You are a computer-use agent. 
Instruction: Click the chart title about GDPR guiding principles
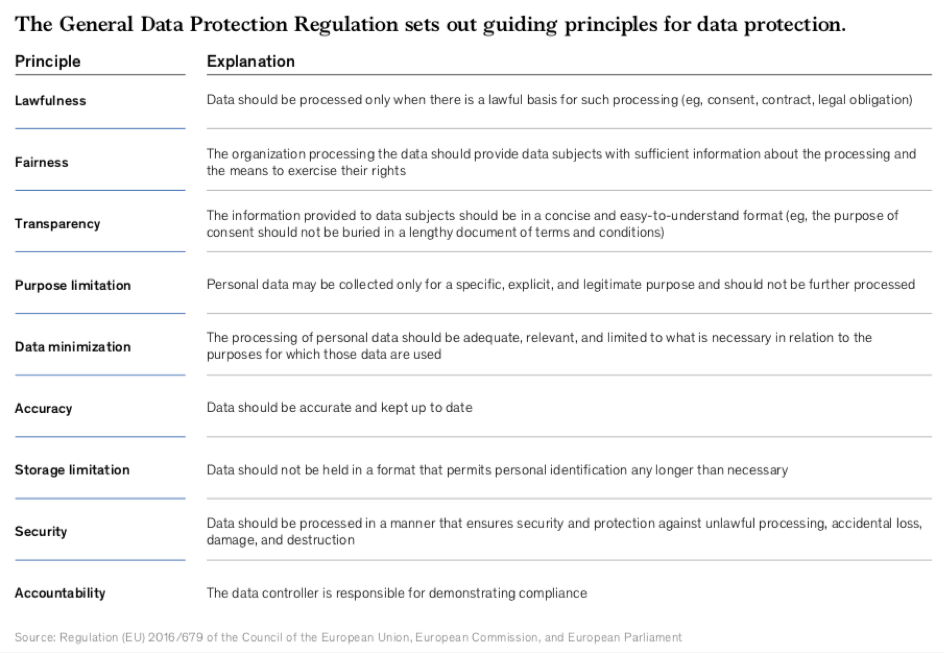(430, 25)
